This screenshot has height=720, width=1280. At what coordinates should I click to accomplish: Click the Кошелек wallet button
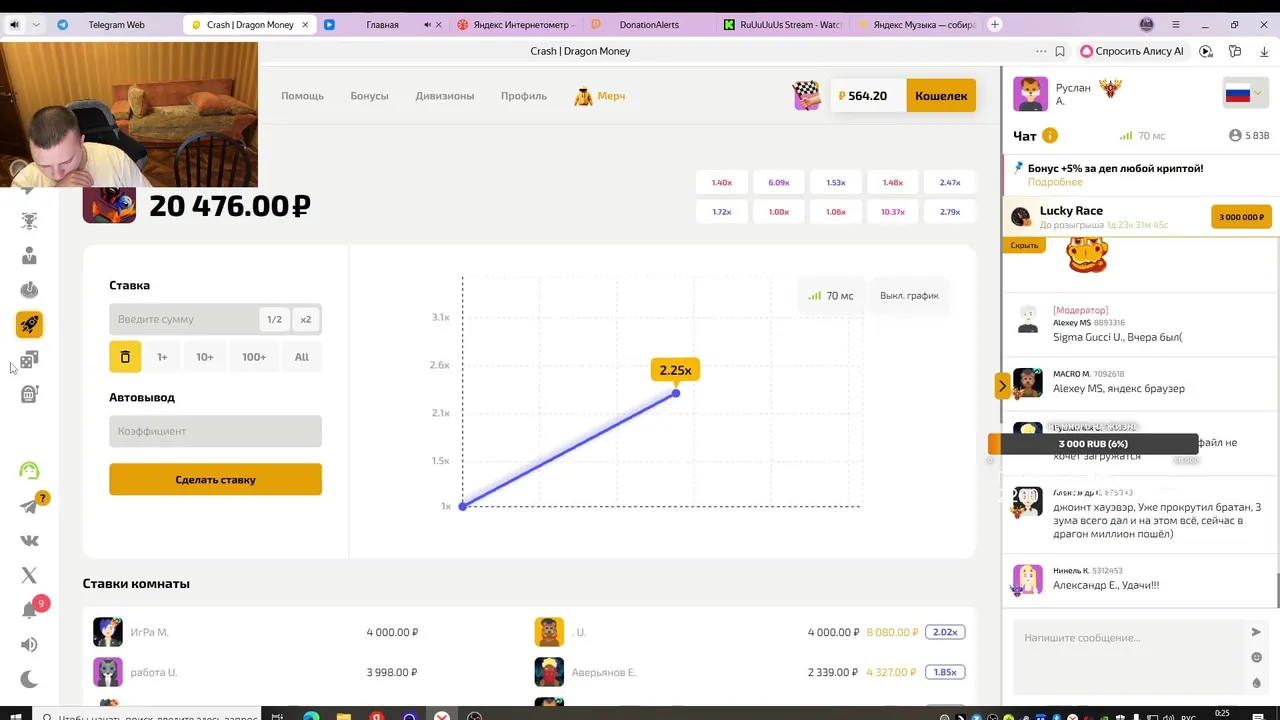pos(941,96)
